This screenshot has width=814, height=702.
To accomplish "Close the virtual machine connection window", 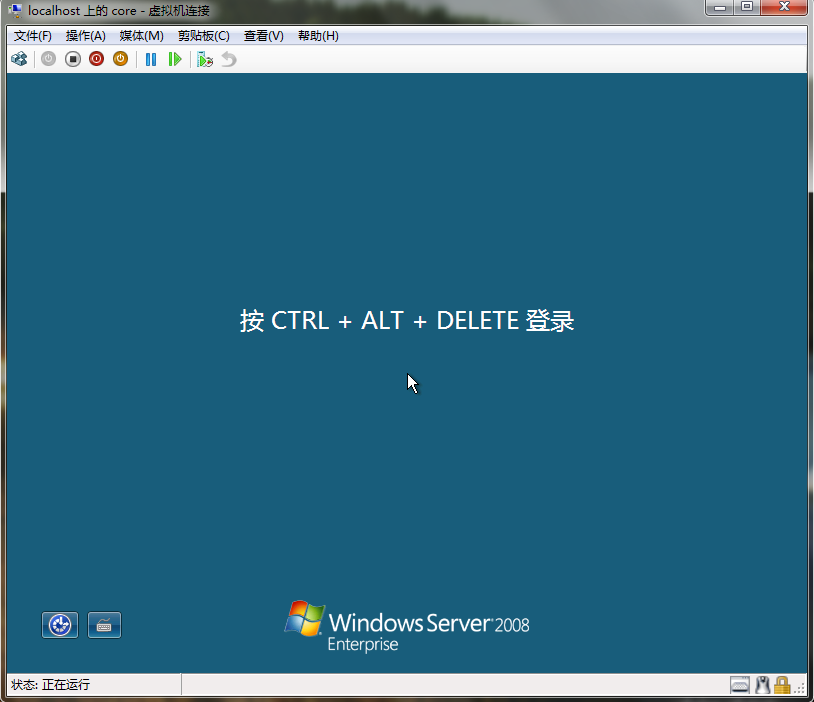I will pyautogui.click(x=784, y=7).
